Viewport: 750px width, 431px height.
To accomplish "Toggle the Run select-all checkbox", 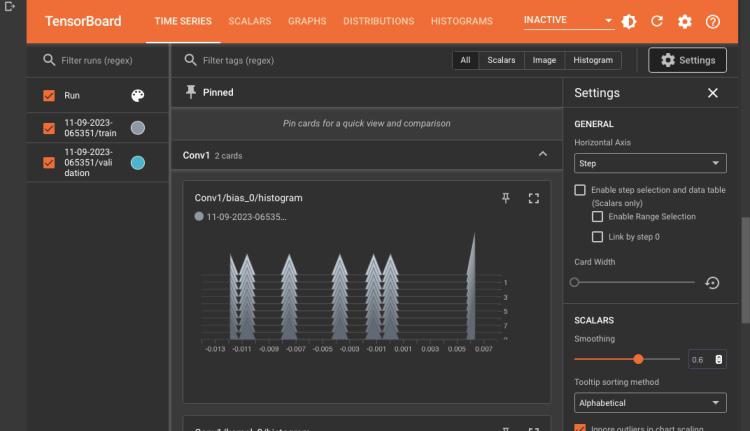I will pyautogui.click(x=49, y=95).
